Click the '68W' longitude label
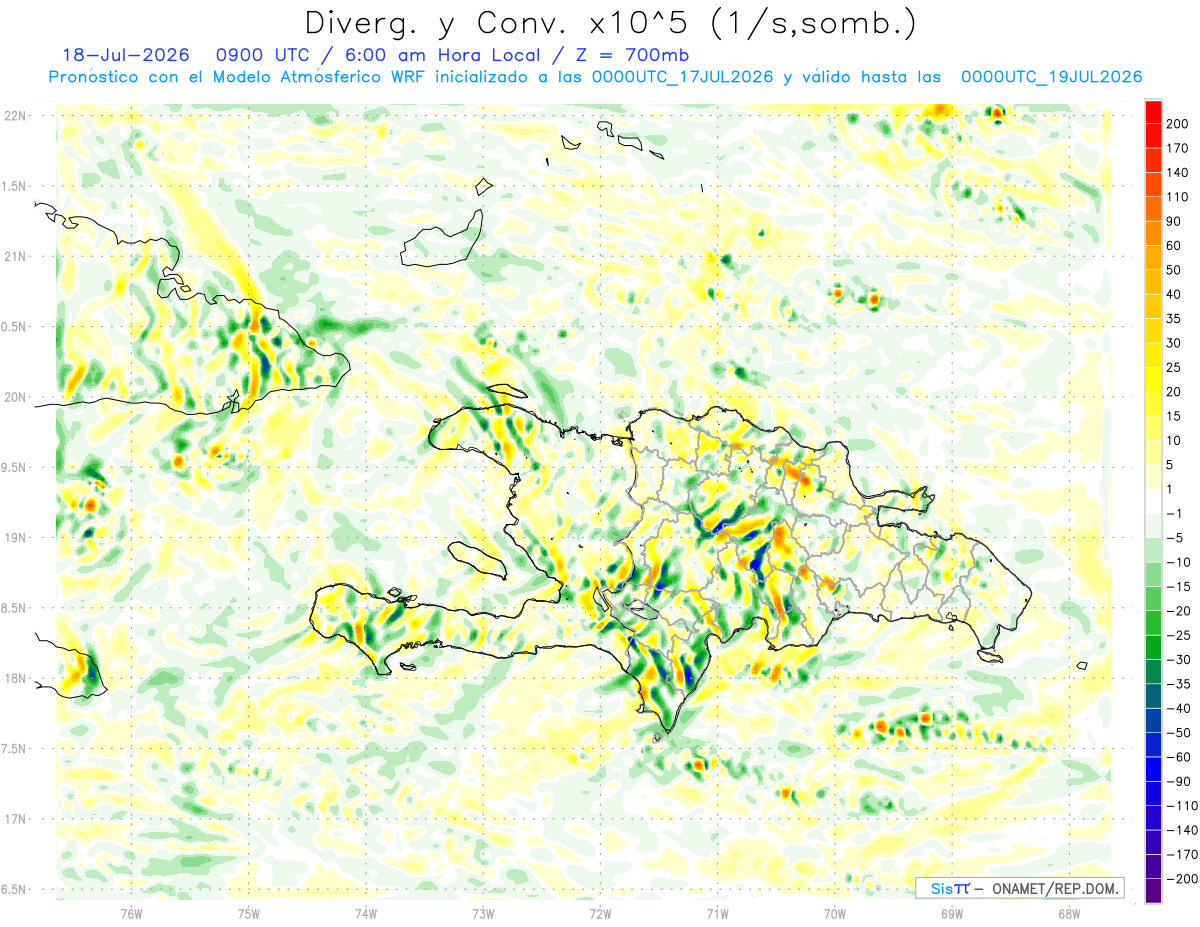Viewport: 1200px width, 927px height. coord(1069,913)
